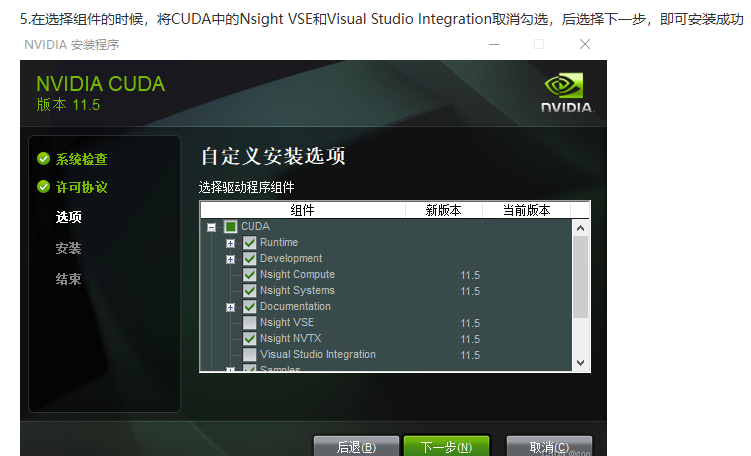Click the installer maximize window icon
751x456 pixels.
[539, 44]
